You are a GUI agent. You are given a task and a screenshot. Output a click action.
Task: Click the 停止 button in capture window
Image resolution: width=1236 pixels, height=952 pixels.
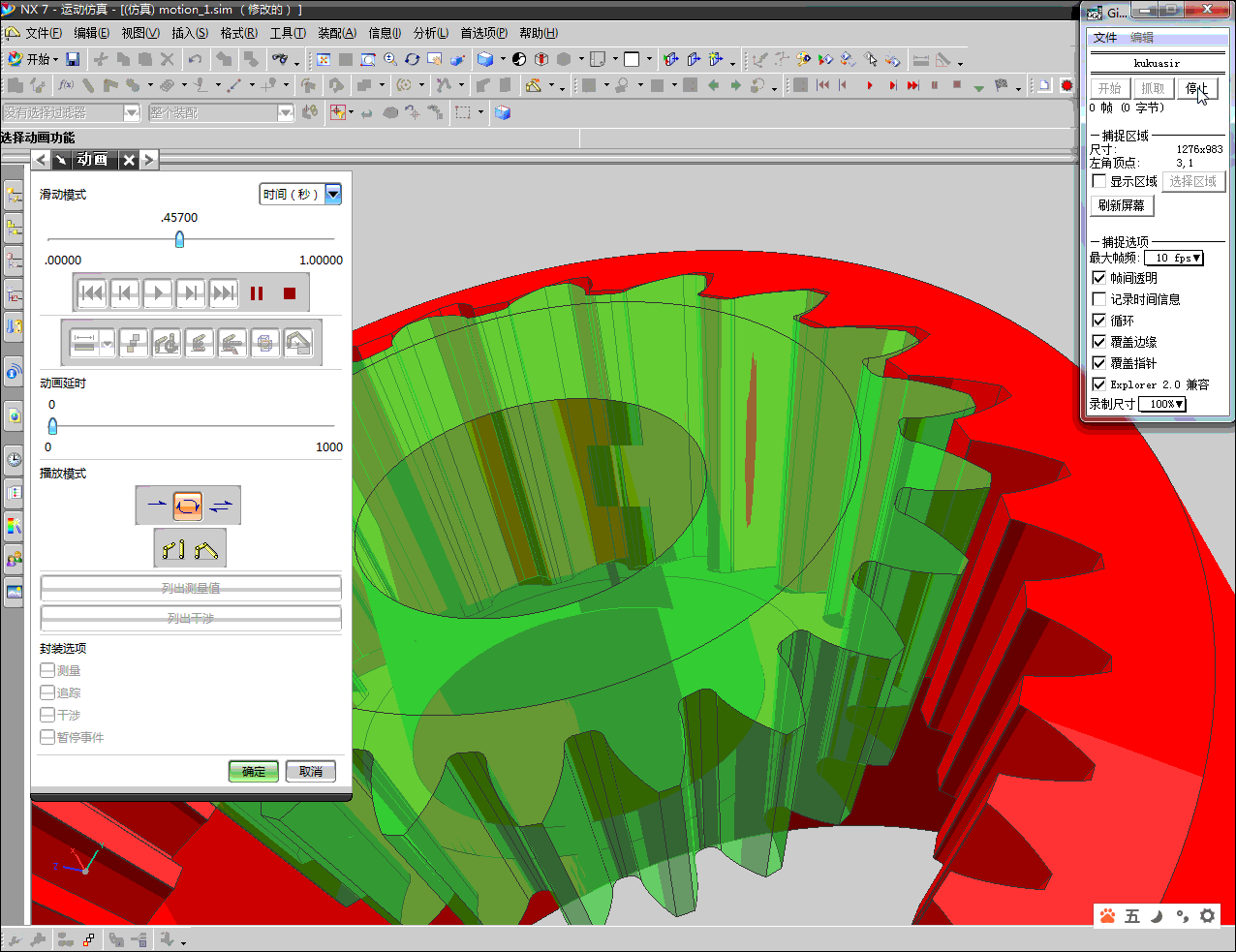coord(1197,88)
